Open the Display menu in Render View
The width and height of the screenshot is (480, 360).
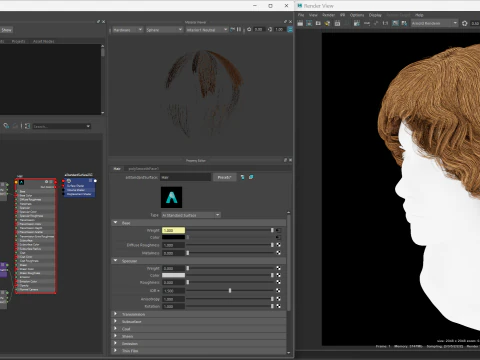[375, 15]
